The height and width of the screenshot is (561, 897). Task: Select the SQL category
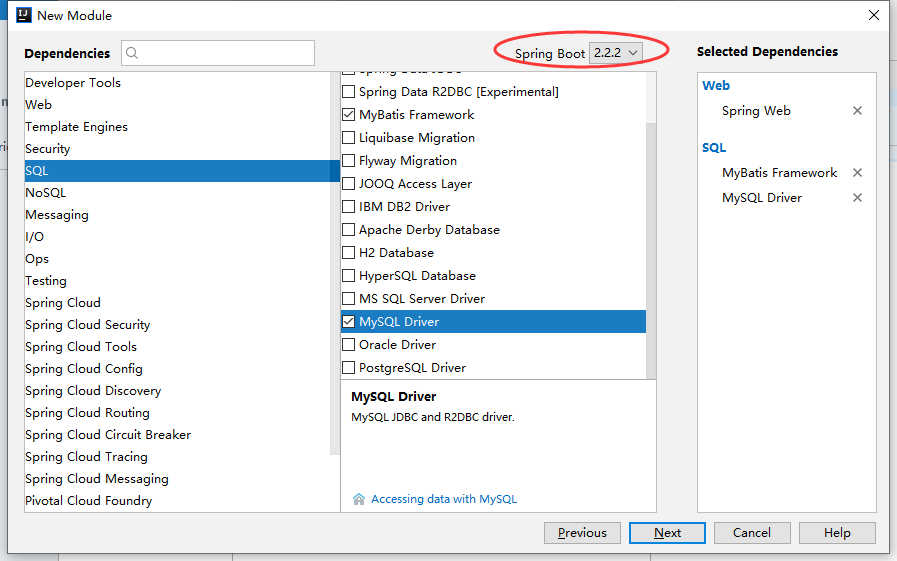[x=182, y=171]
